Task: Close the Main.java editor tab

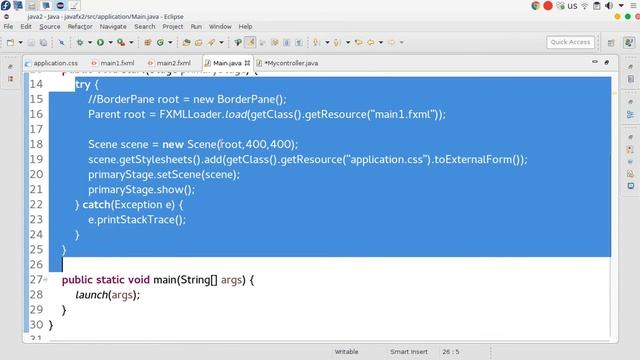Action: [247, 63]
